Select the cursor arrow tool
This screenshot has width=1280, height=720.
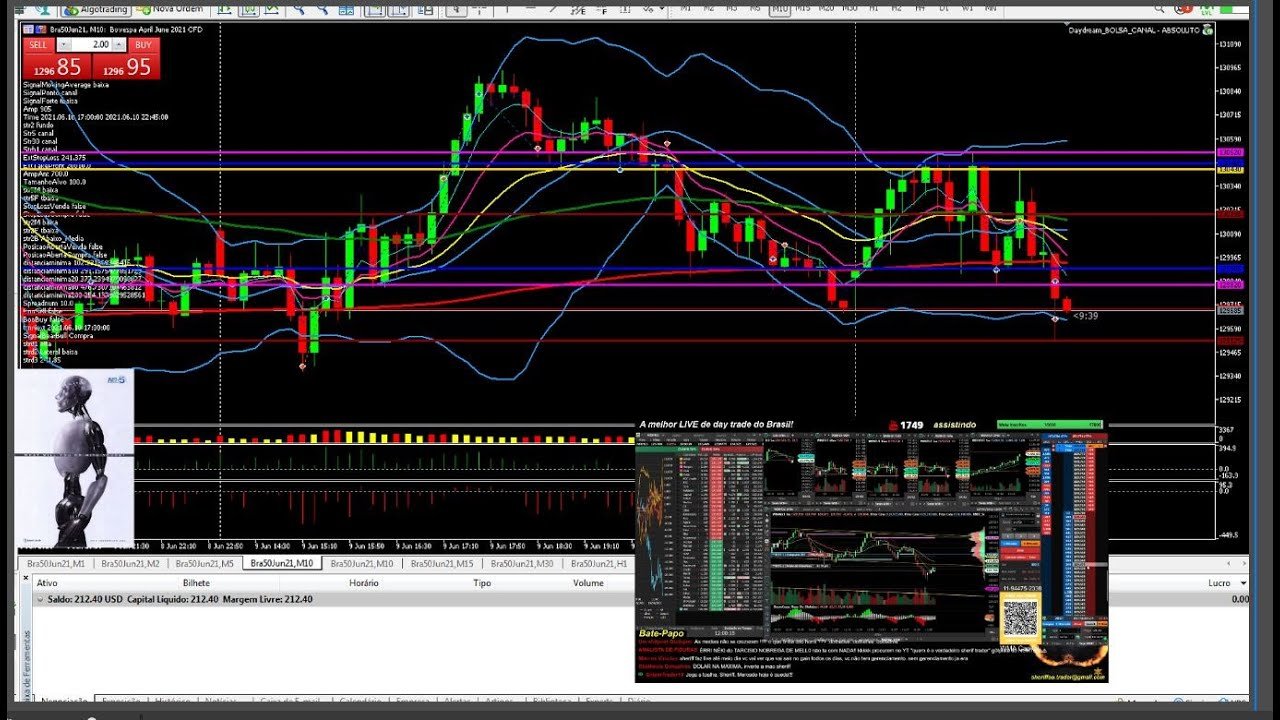(456, 10)
